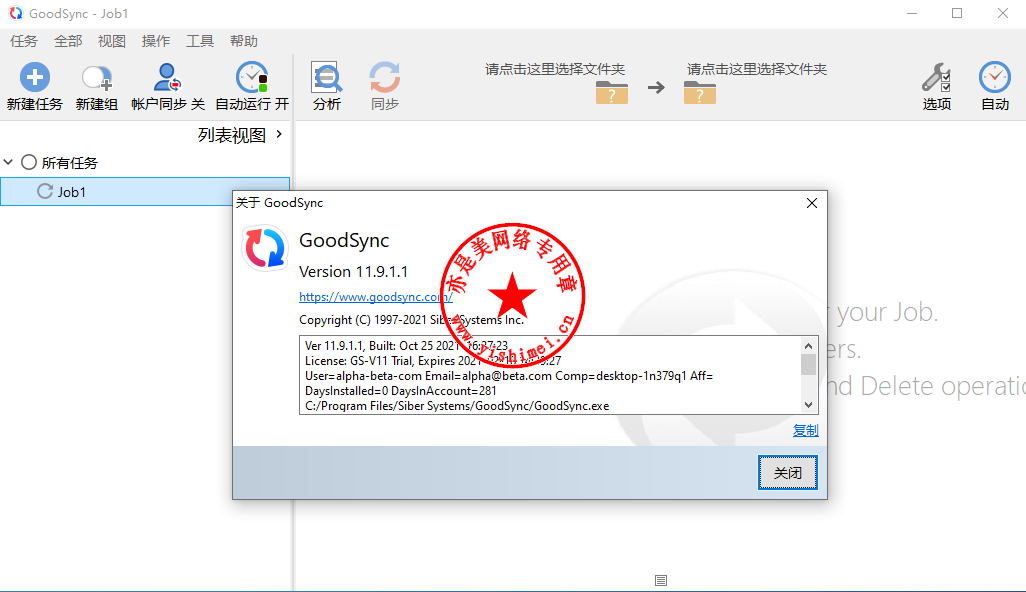Maximize the GoodSync window
The image size is (1026, 592).
957,13
